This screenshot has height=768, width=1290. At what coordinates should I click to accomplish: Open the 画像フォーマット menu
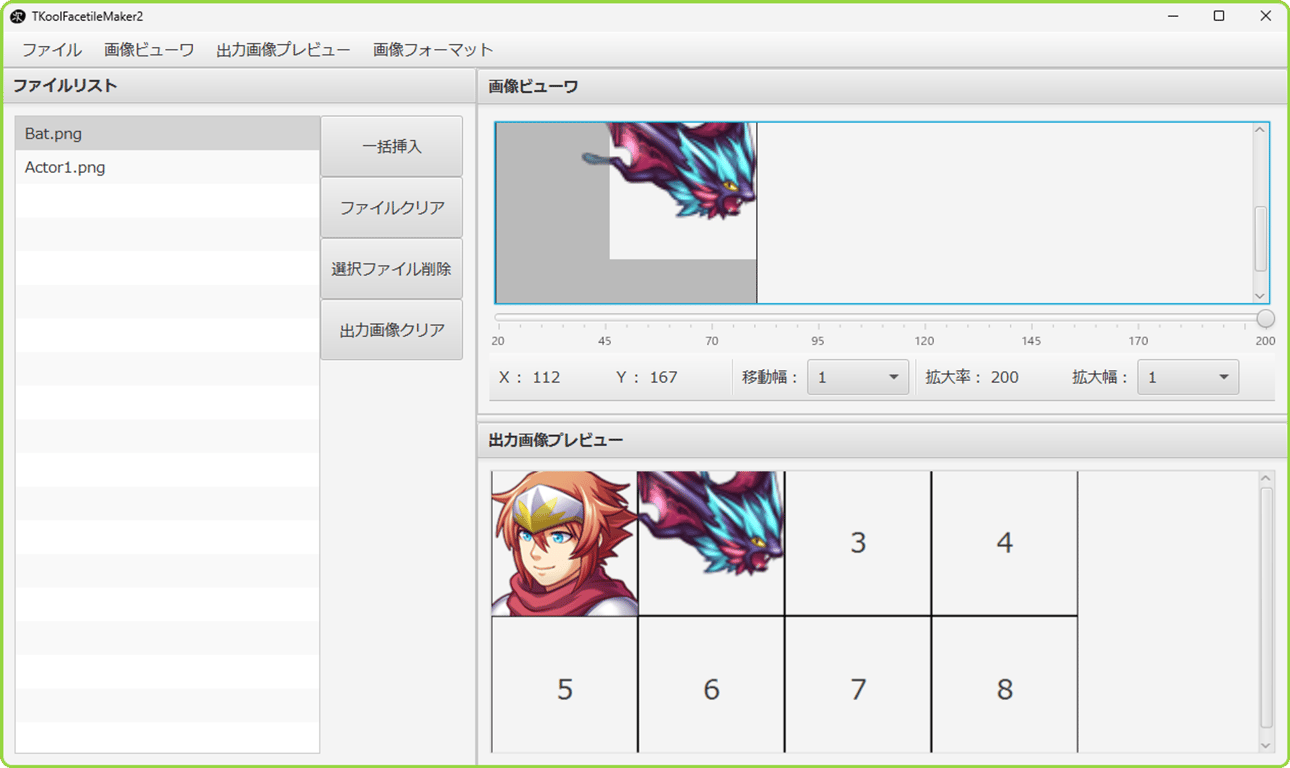433,50
